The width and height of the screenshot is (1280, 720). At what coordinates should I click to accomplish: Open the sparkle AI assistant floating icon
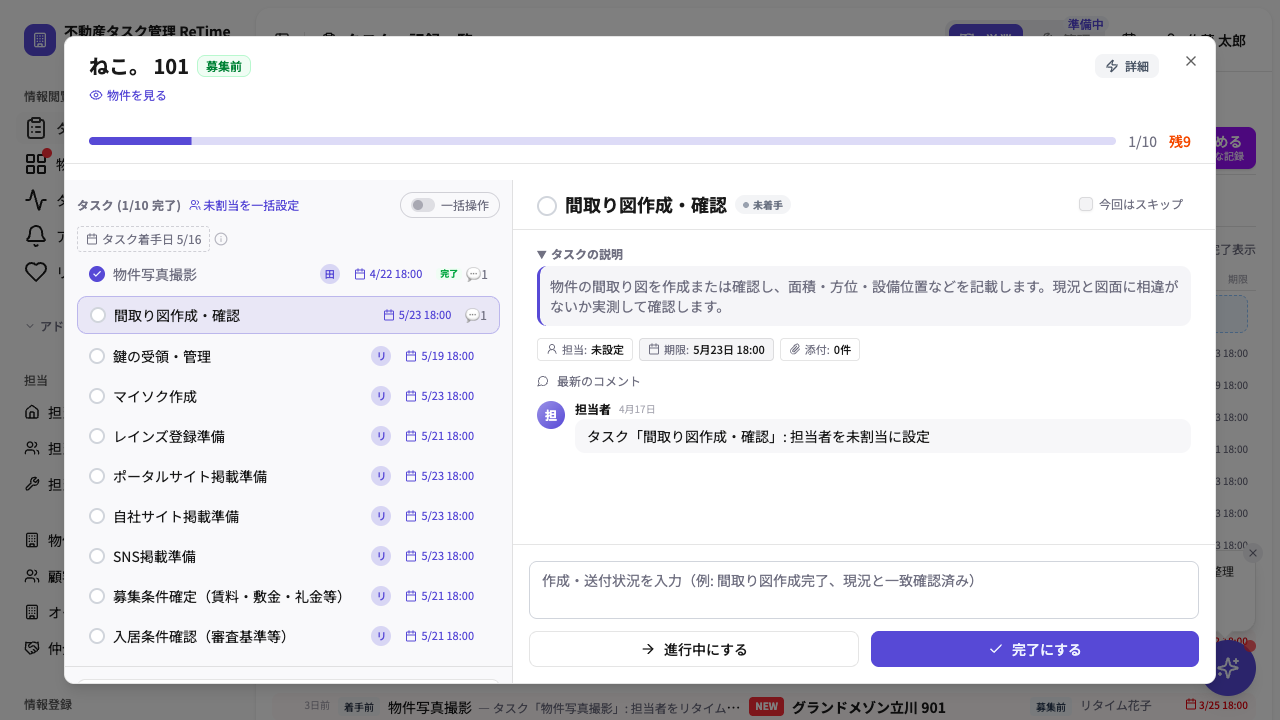(x=1228, y=668)
